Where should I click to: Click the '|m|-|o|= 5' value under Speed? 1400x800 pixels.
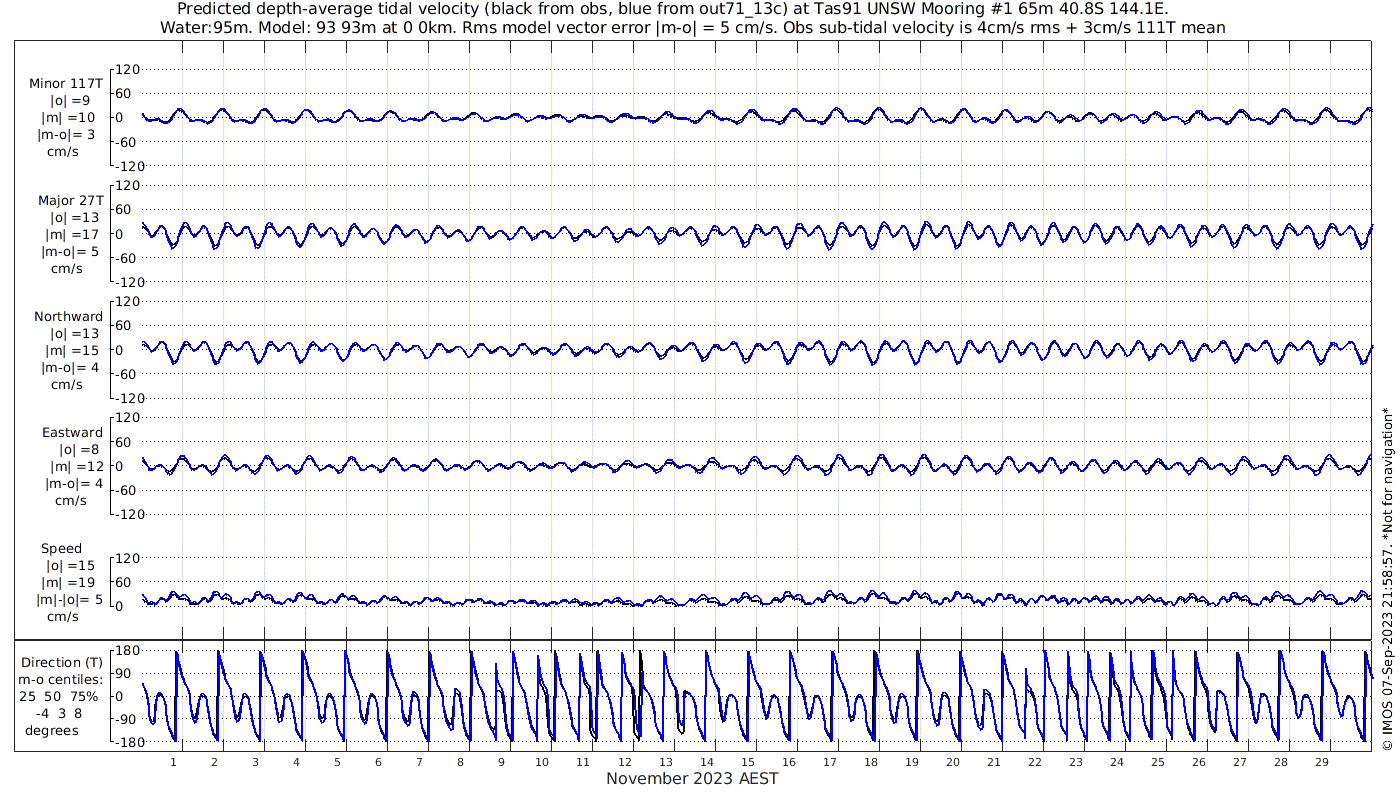70,600
